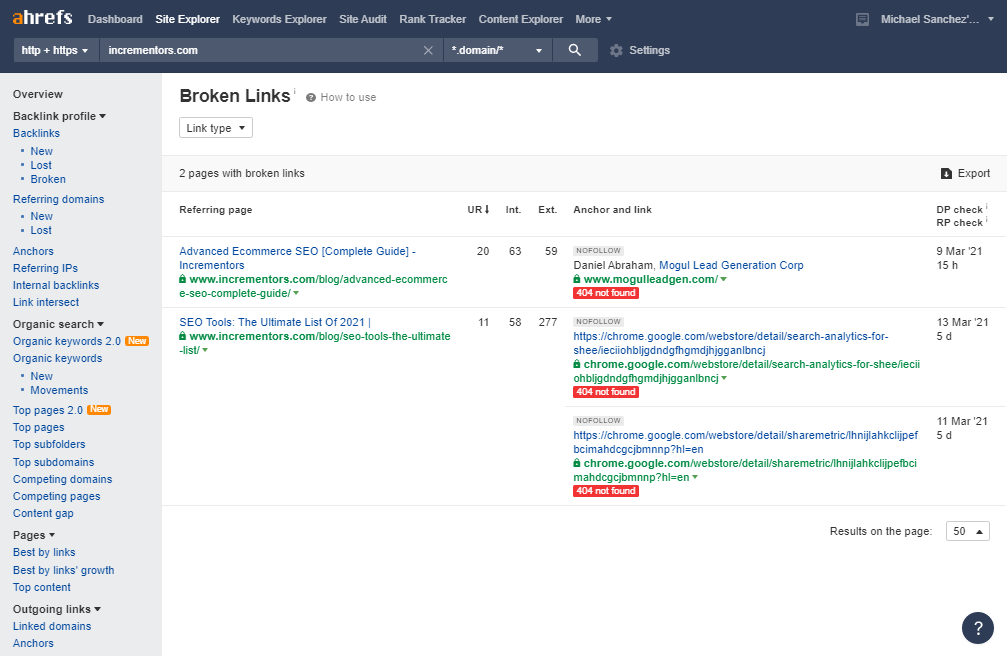The height and width of the screenshot is (656, 1007).
Task: Open Content gap
Action: pos(43,513)
